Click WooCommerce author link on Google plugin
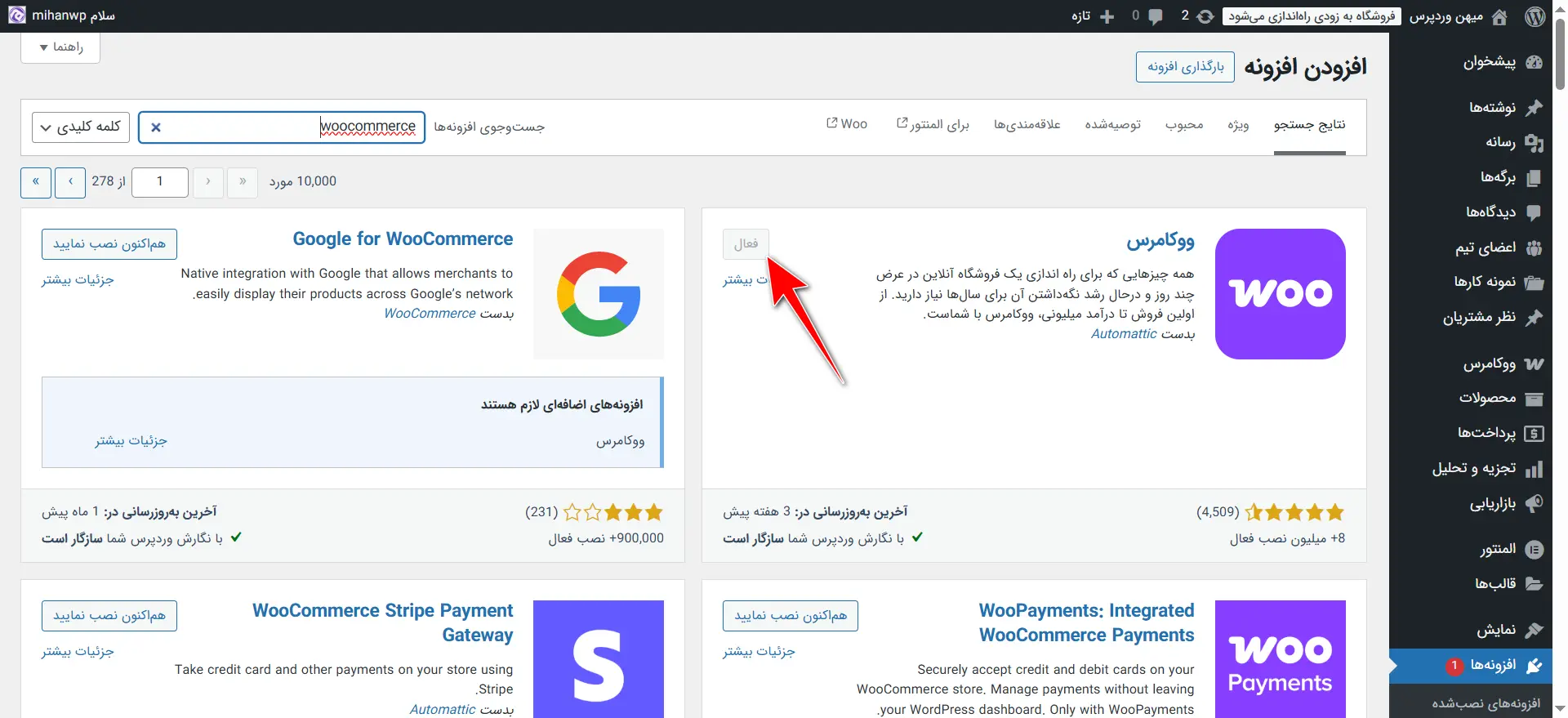The width and height of the screenshot is (1568, 718). [430, 314]
